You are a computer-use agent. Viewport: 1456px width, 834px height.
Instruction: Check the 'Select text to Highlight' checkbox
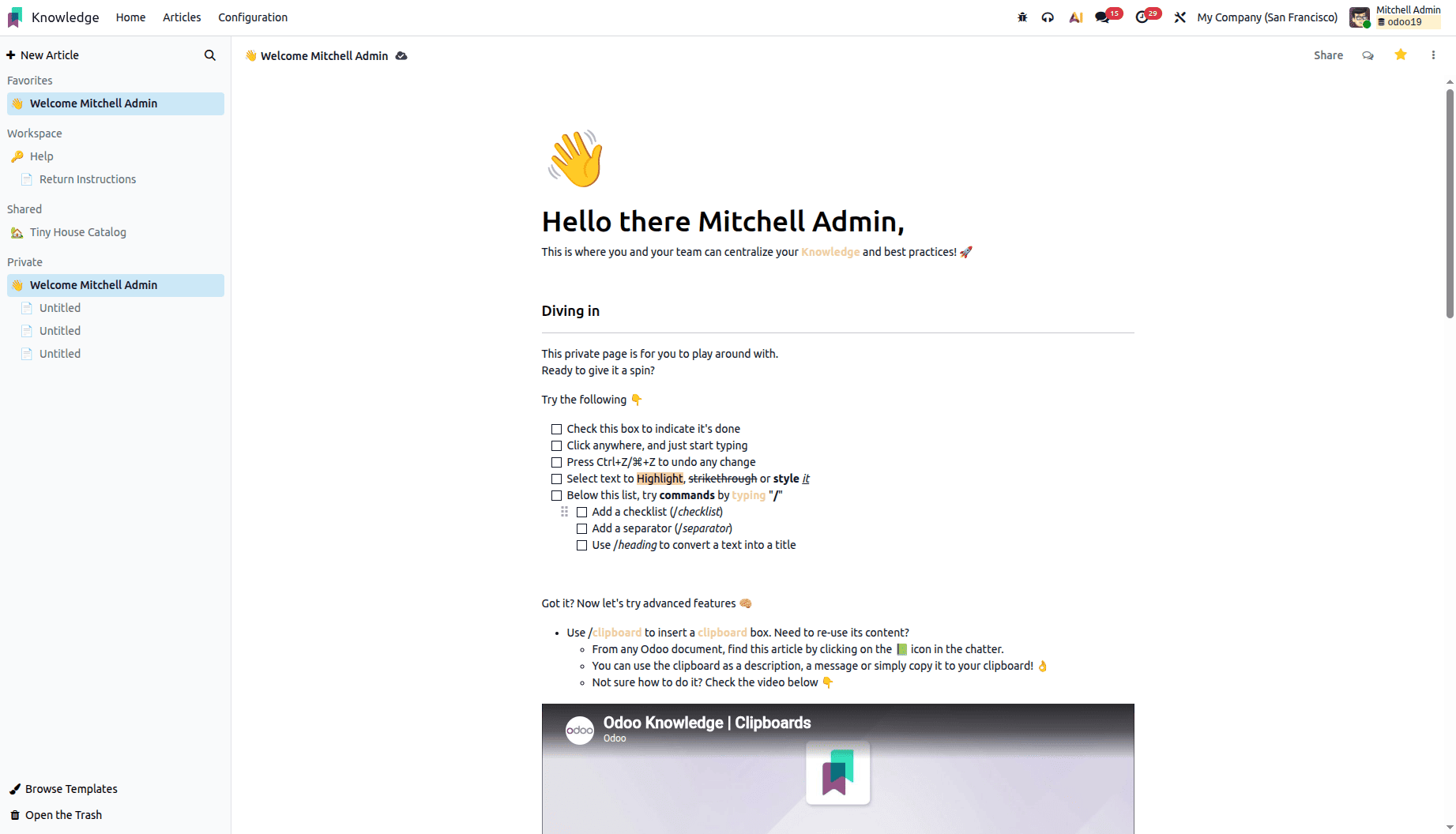(556, 479)
